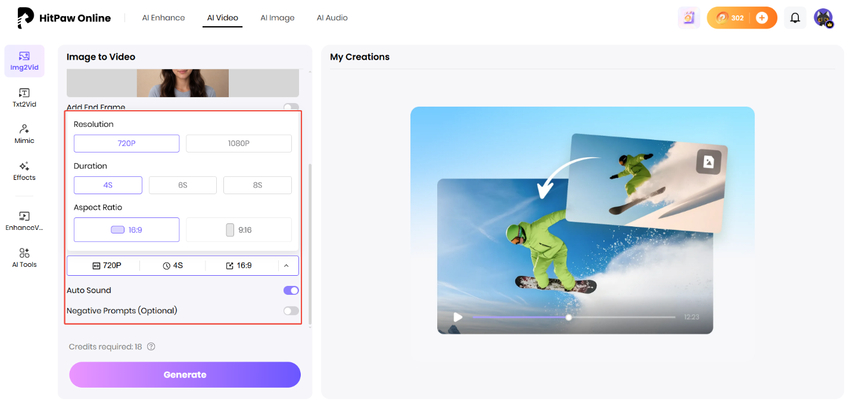Open the AI Tools sidebar item
853x408 pixels.
[x=24, y=258]
